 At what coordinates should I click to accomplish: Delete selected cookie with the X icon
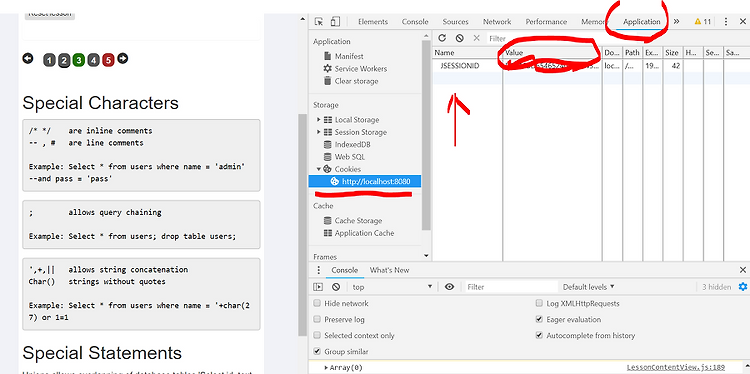coord(476,38)
